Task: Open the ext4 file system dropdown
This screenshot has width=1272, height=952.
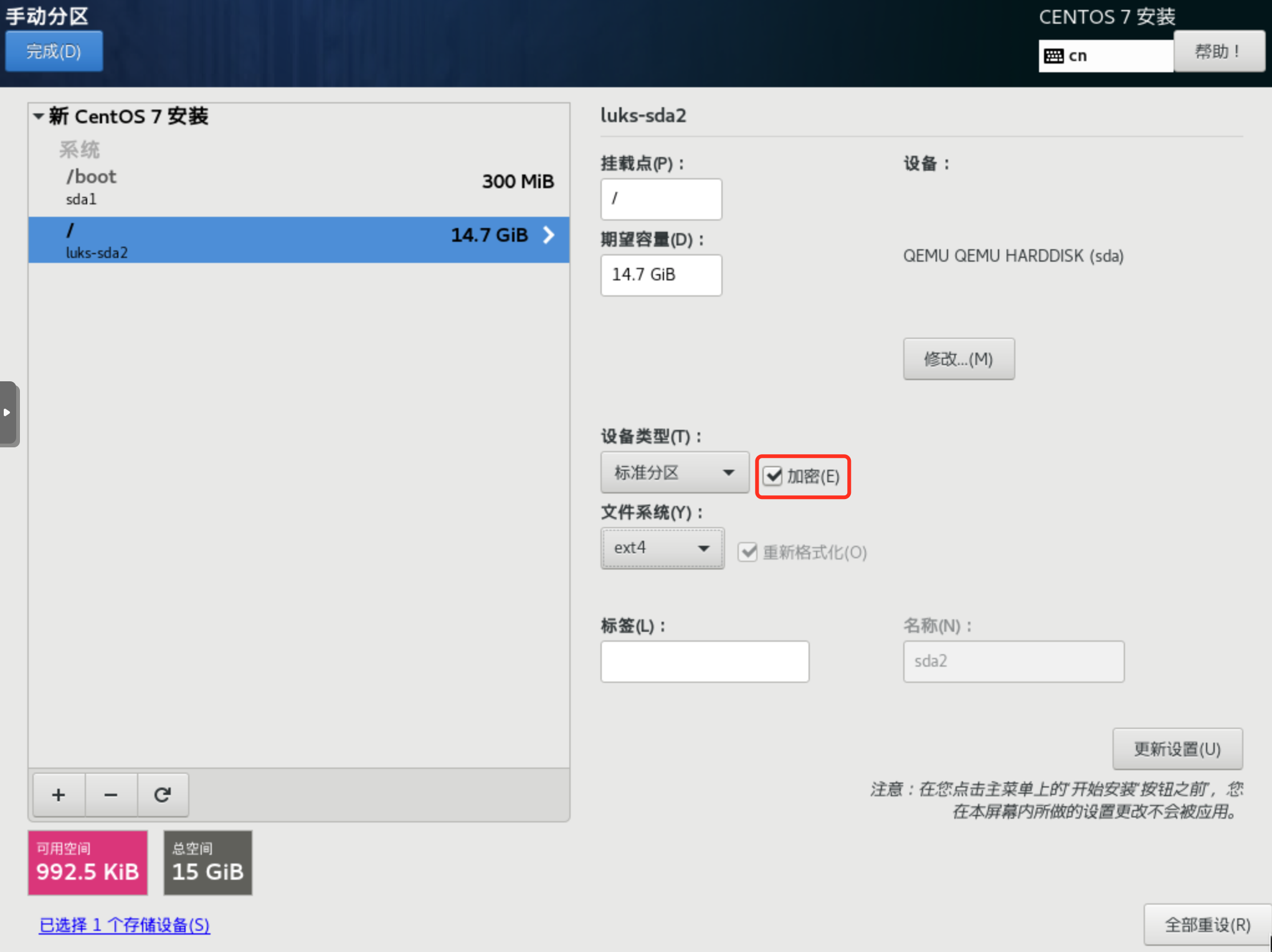Action: coord(662,548)
